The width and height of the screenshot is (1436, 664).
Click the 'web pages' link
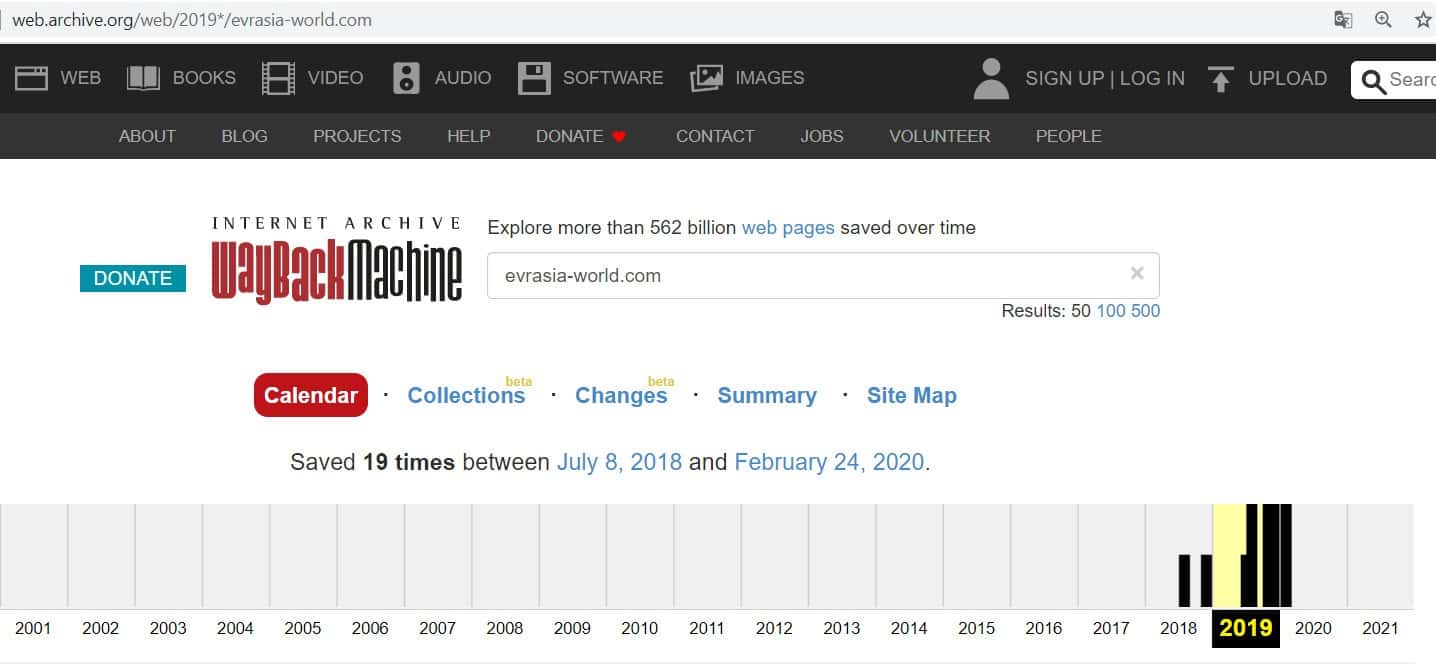pos(788,227)
